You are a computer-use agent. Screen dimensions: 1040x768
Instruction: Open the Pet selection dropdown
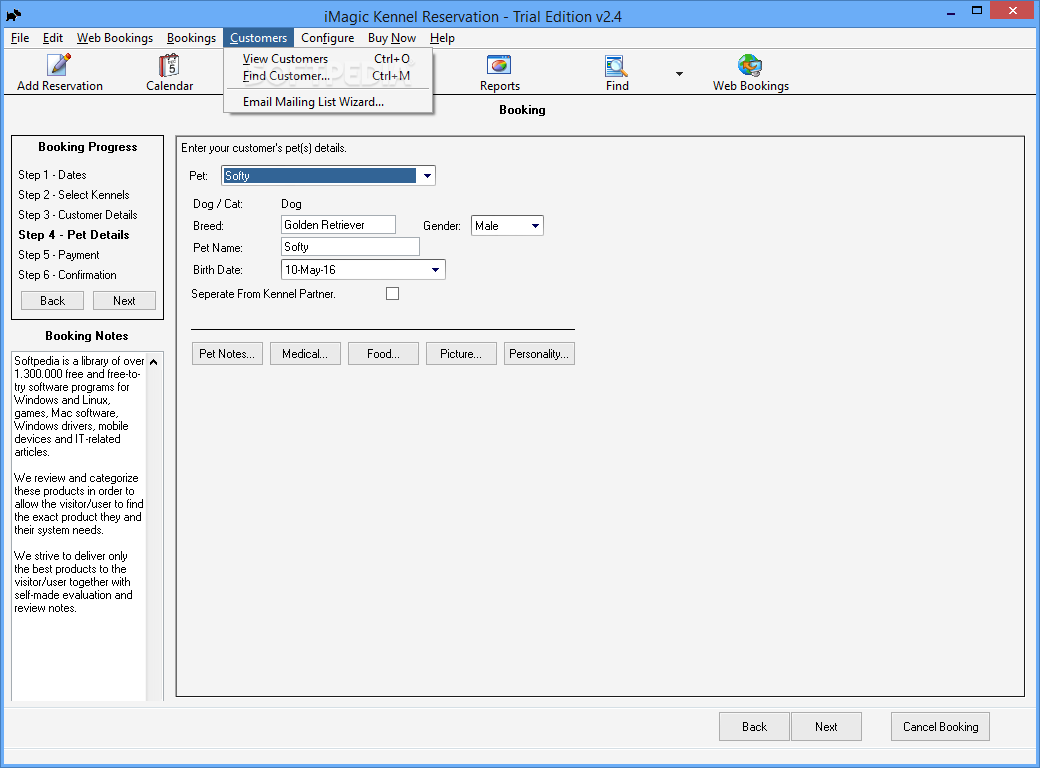click(x=427, y=176)
